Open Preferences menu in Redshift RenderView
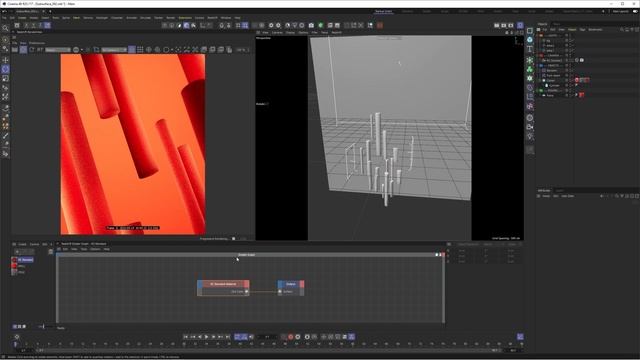Screen dimensions: 640x360 37,43
